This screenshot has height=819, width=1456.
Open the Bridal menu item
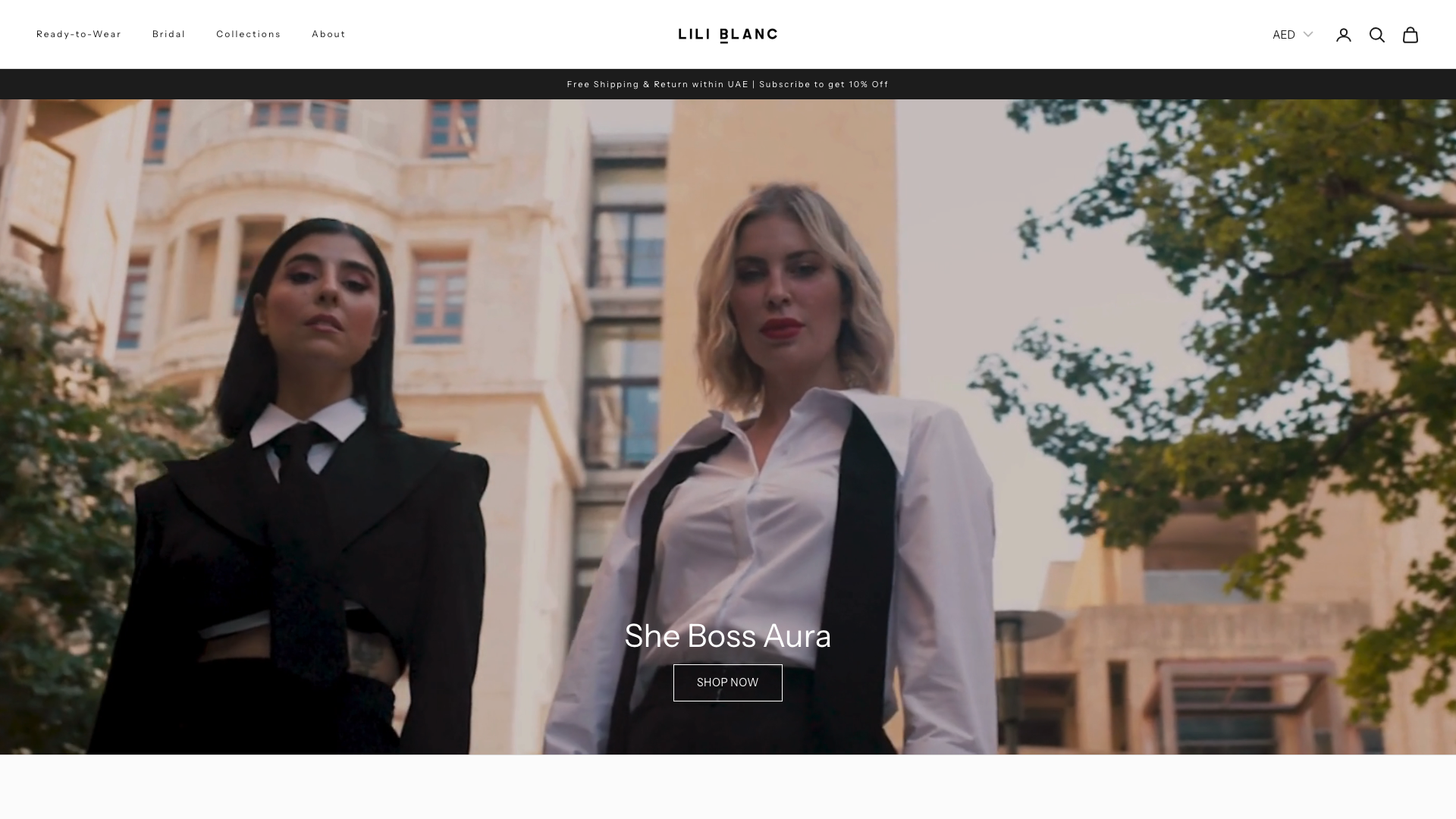[168, 34]
